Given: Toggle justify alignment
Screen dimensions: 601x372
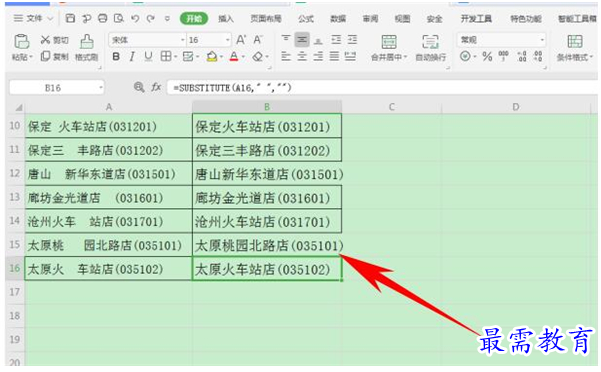Looking at the screenshot, I should [334, 57].
